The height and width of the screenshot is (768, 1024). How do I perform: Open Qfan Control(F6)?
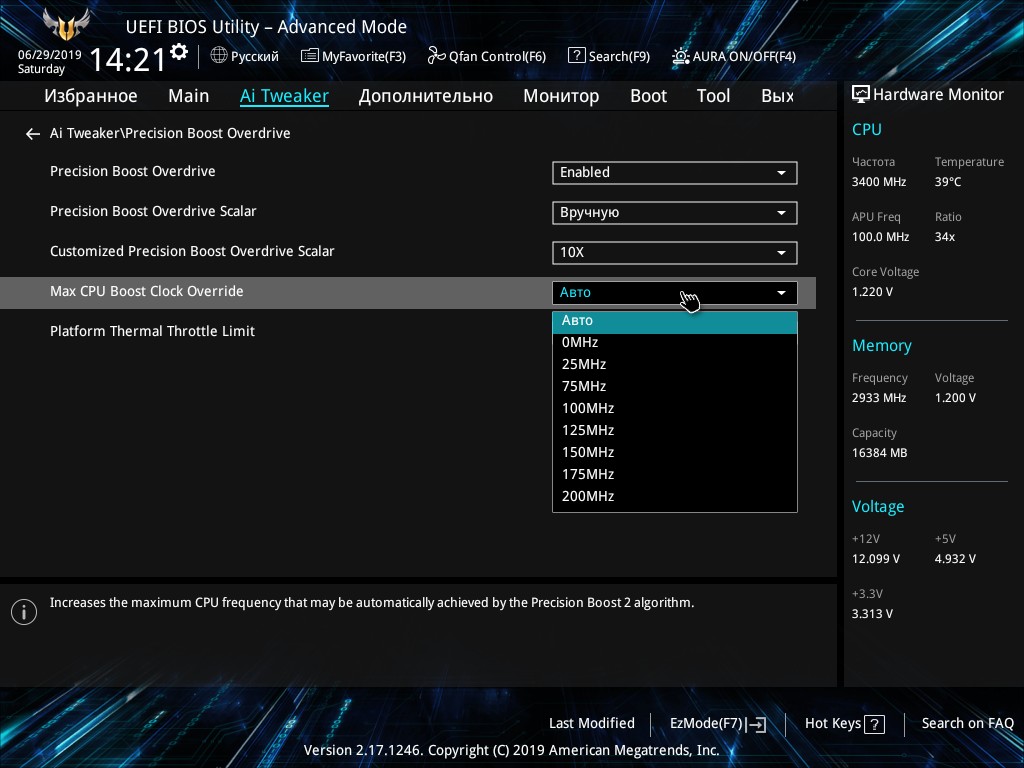(487, 56)
